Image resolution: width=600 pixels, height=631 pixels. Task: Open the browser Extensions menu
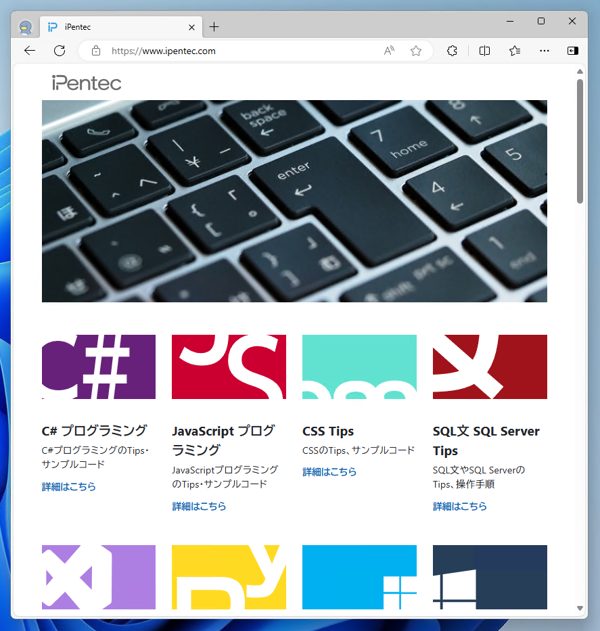coord(452,51)
